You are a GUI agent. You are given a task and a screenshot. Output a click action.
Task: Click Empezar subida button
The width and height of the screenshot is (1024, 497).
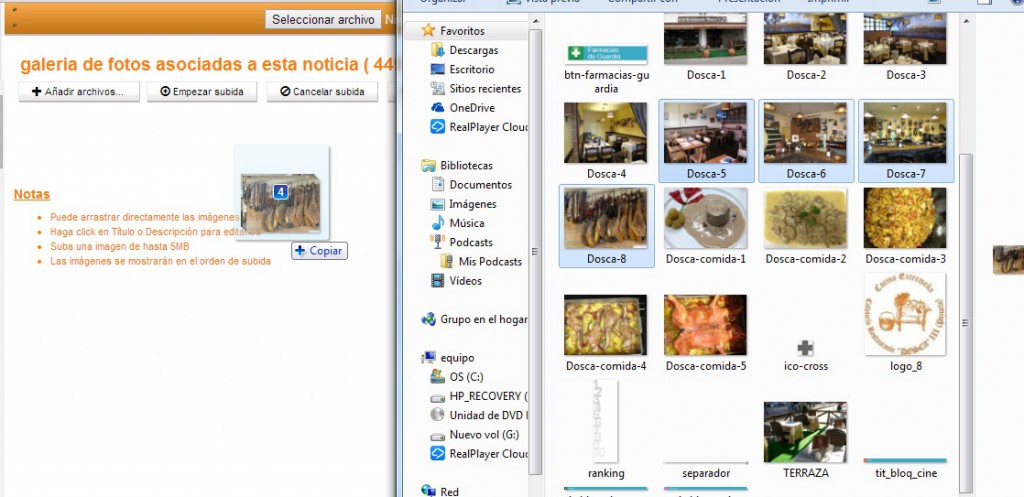pyautogui.click(x=202, y=91)
